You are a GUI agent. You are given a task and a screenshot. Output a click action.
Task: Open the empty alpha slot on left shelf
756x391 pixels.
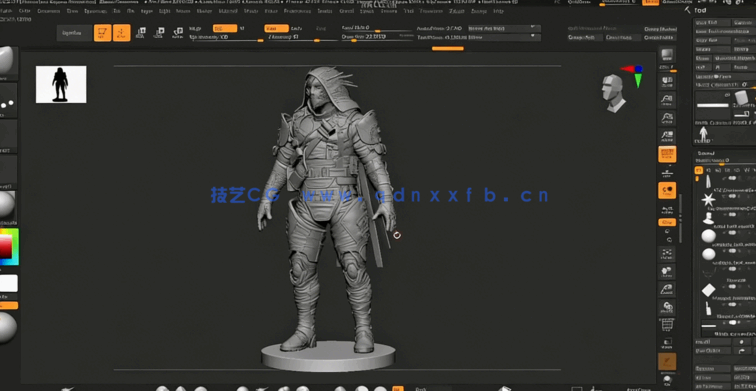(x=8, y=136)
